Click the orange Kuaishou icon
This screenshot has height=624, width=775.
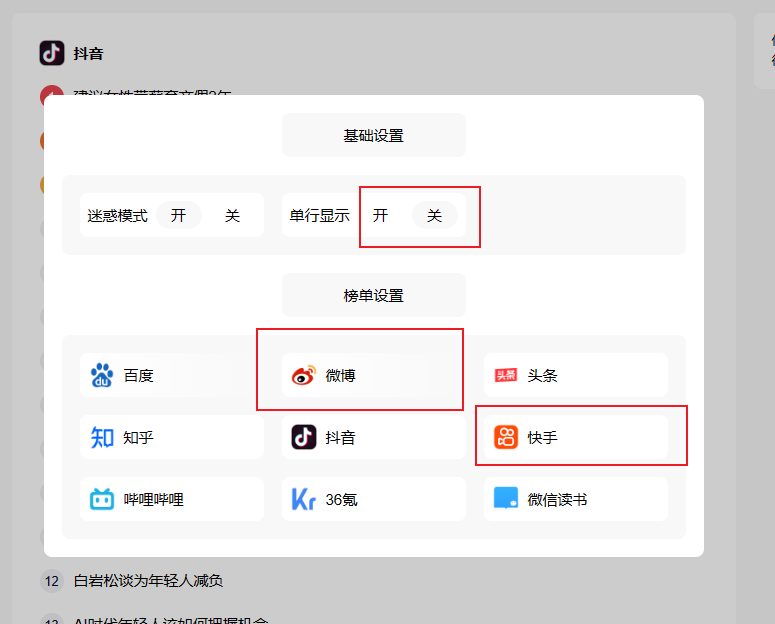tap(506, 438)
